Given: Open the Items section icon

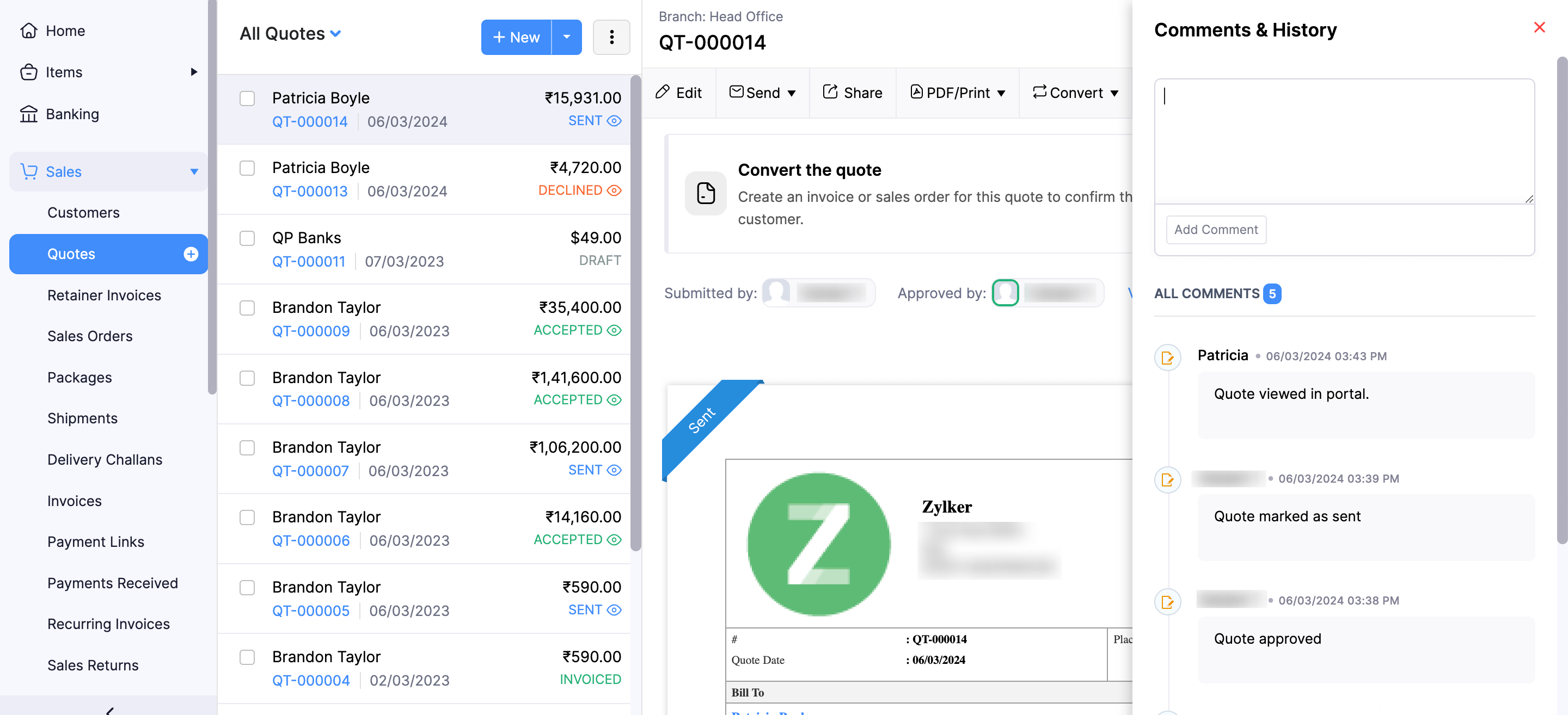Looking at the screenshot, I should pyautogui.click(x=29, y=72).
